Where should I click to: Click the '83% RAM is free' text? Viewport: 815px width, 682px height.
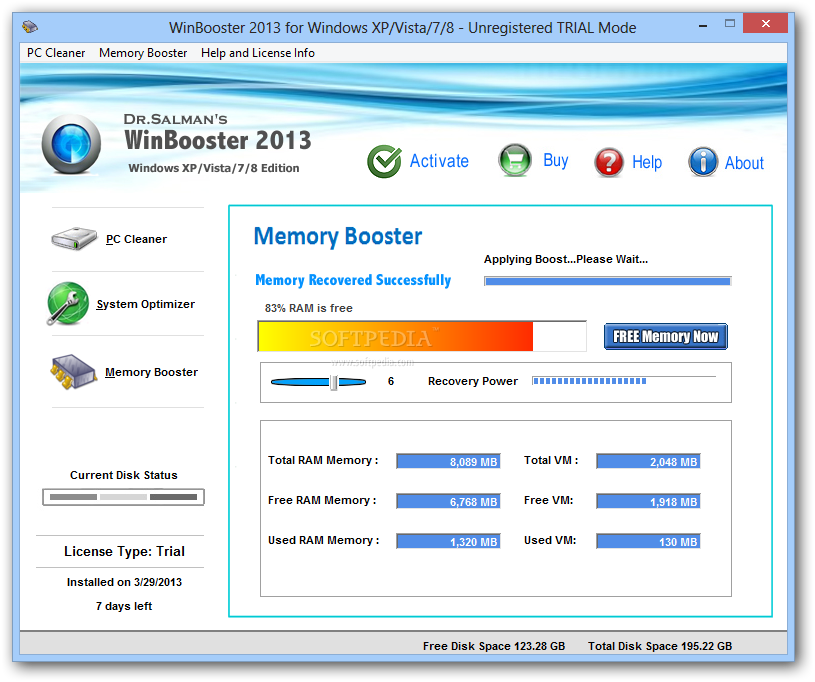point(309,308)
